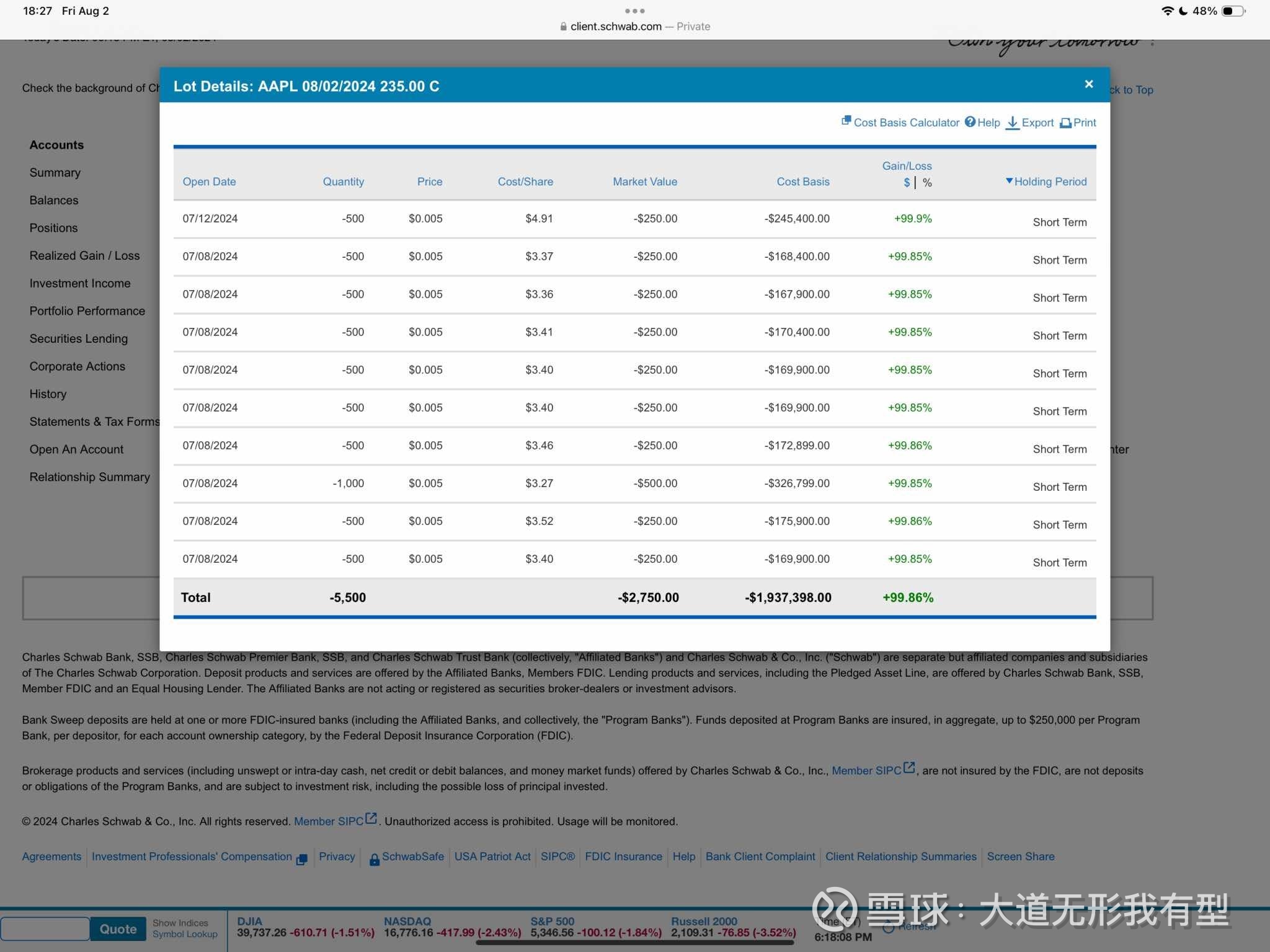Screen dimensions: 1270x952
Task: Open Investment Income page
Action: coord(80,283)
